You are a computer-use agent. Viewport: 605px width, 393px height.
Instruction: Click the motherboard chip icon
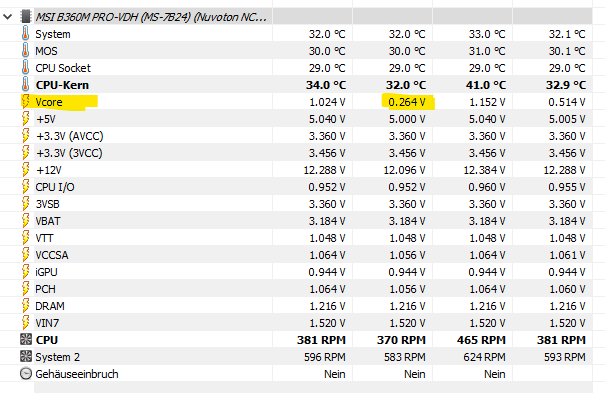[x=25, y=17]
